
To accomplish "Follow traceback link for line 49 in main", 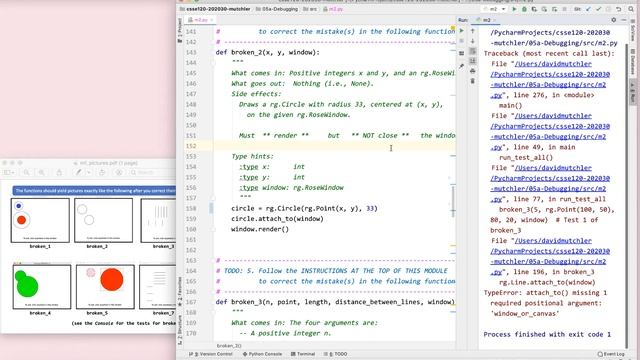I will click(x=550, y=131).
